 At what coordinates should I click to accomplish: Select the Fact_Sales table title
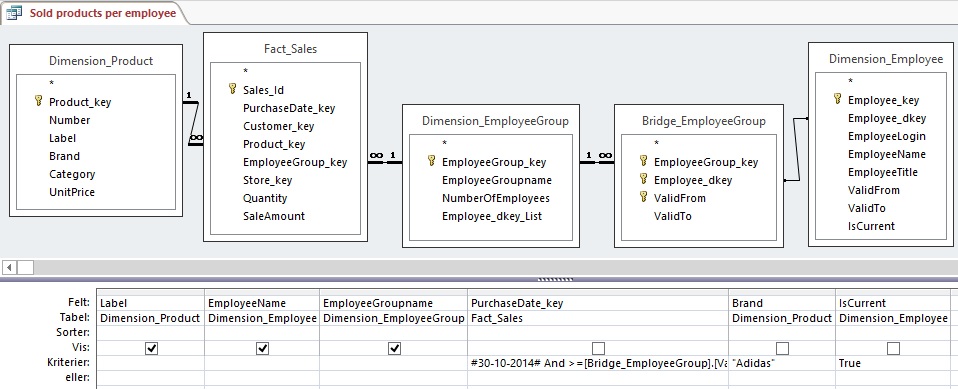[x=290, y=49]
